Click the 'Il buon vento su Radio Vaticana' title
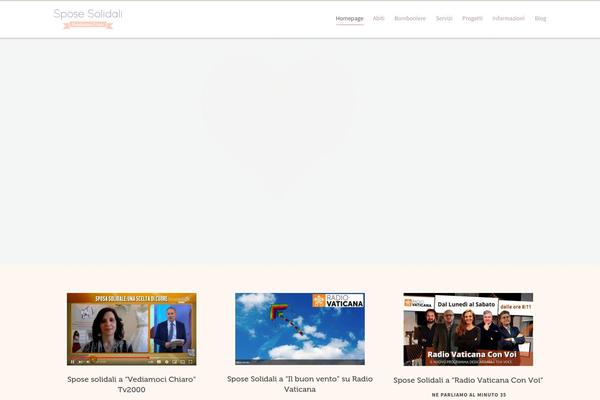Viewport: 600px width, 400px height. click(300, 384)
